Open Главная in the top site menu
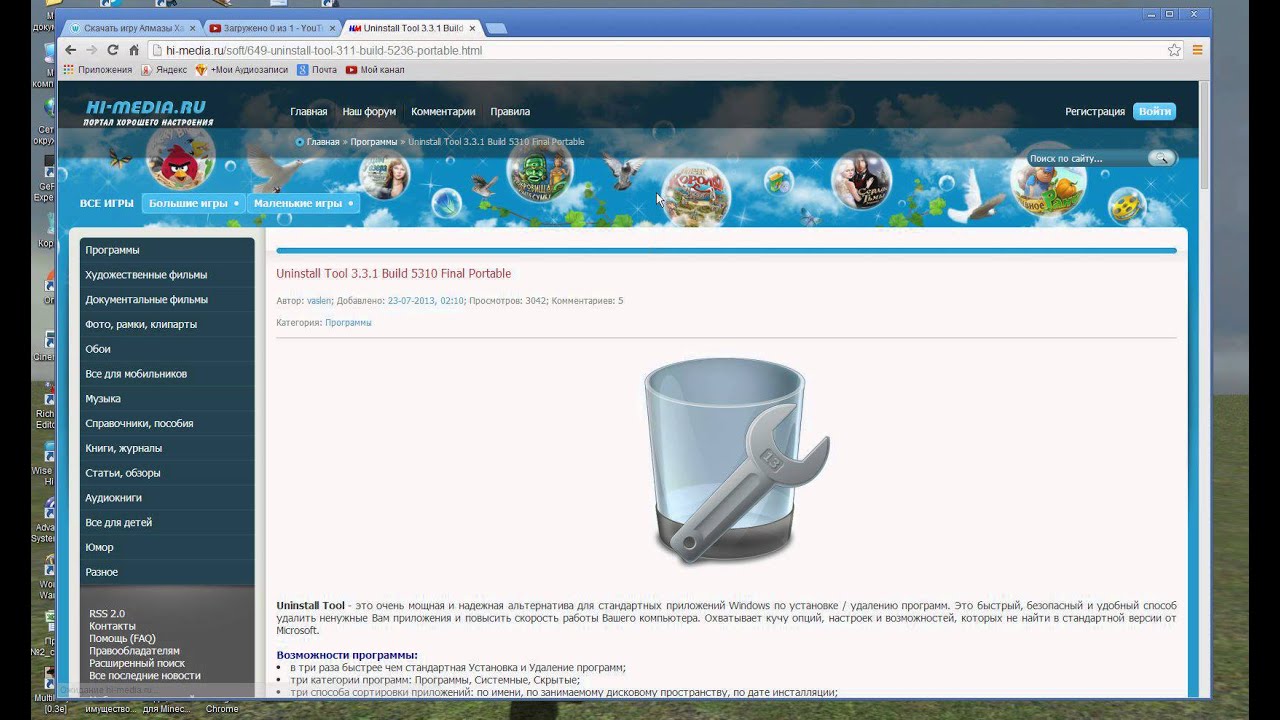1280x720 pixels. coord(309,112)
